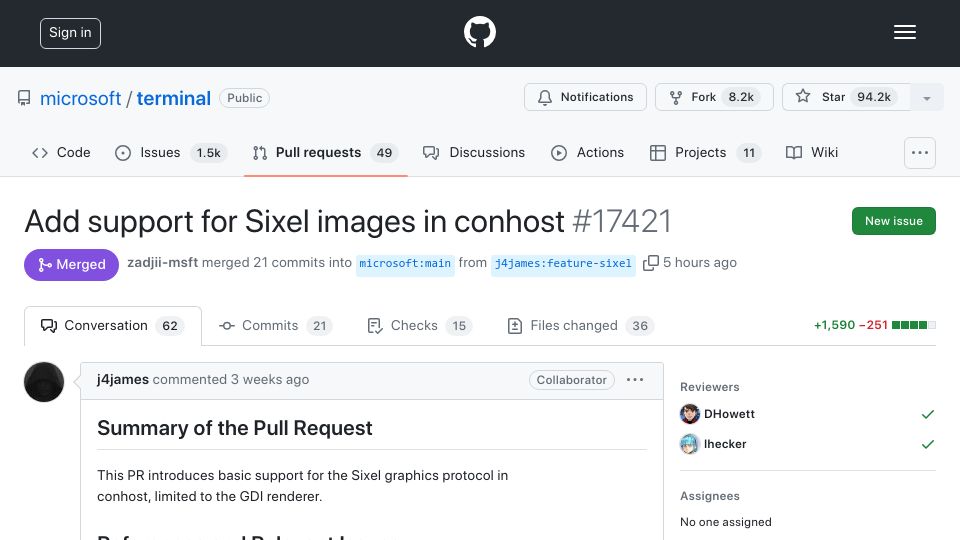Open the j4james:feature-sixel branch link

pos(563,264)
